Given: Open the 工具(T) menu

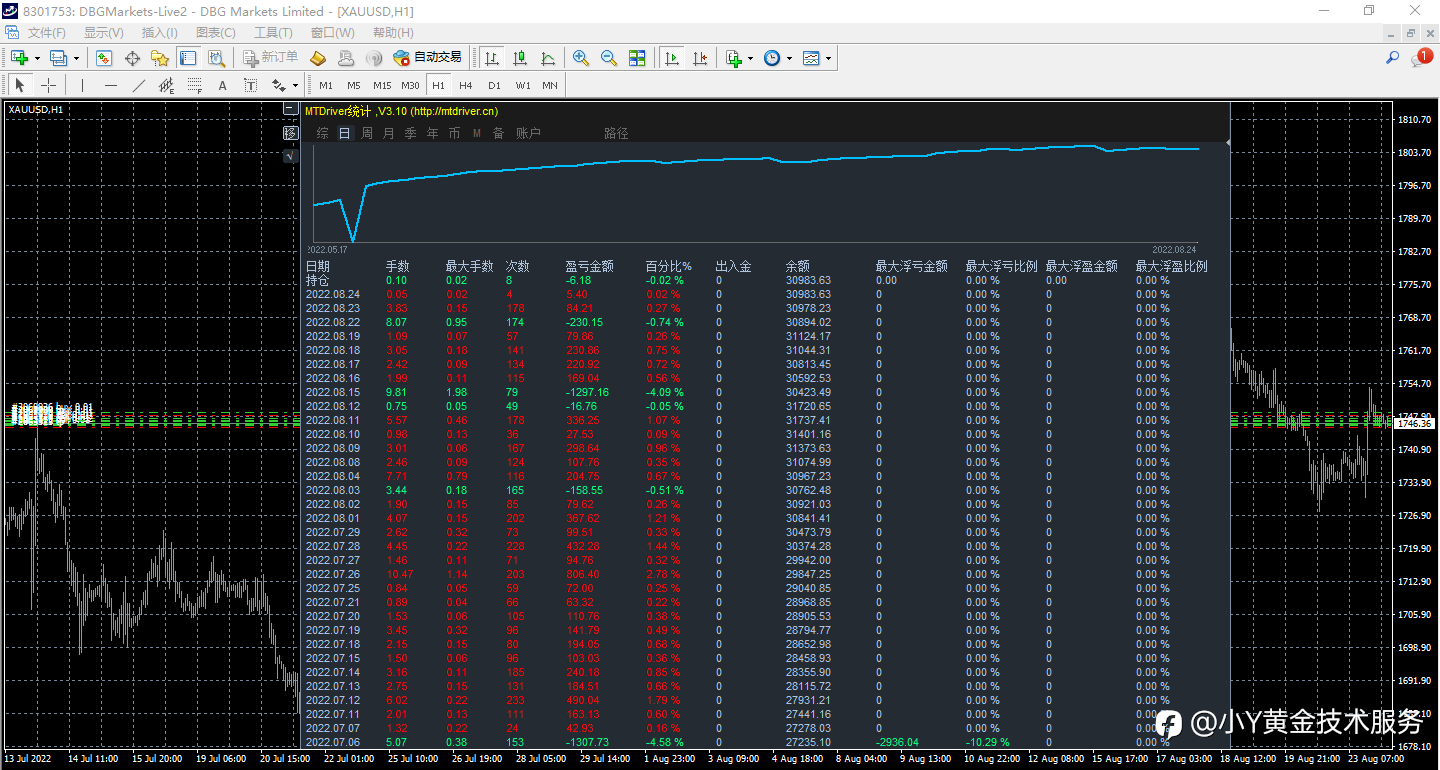Looking at the screenshot, I should coord(273,33).
